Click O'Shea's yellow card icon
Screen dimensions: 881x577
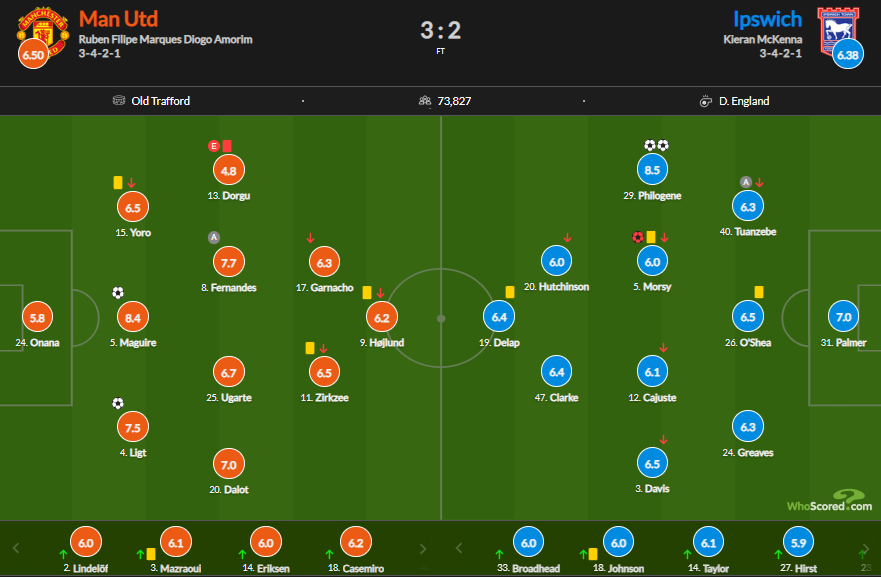[759, 292]
